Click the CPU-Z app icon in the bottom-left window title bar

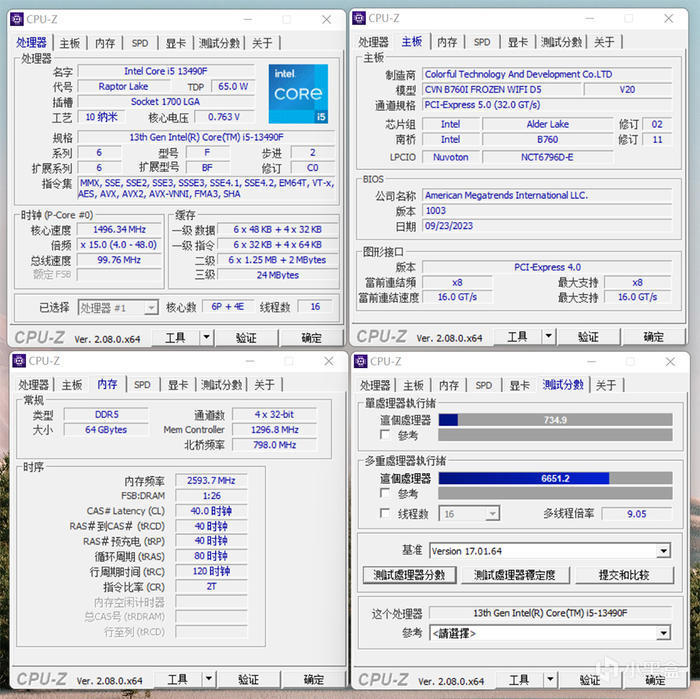[x=19, y=361]
